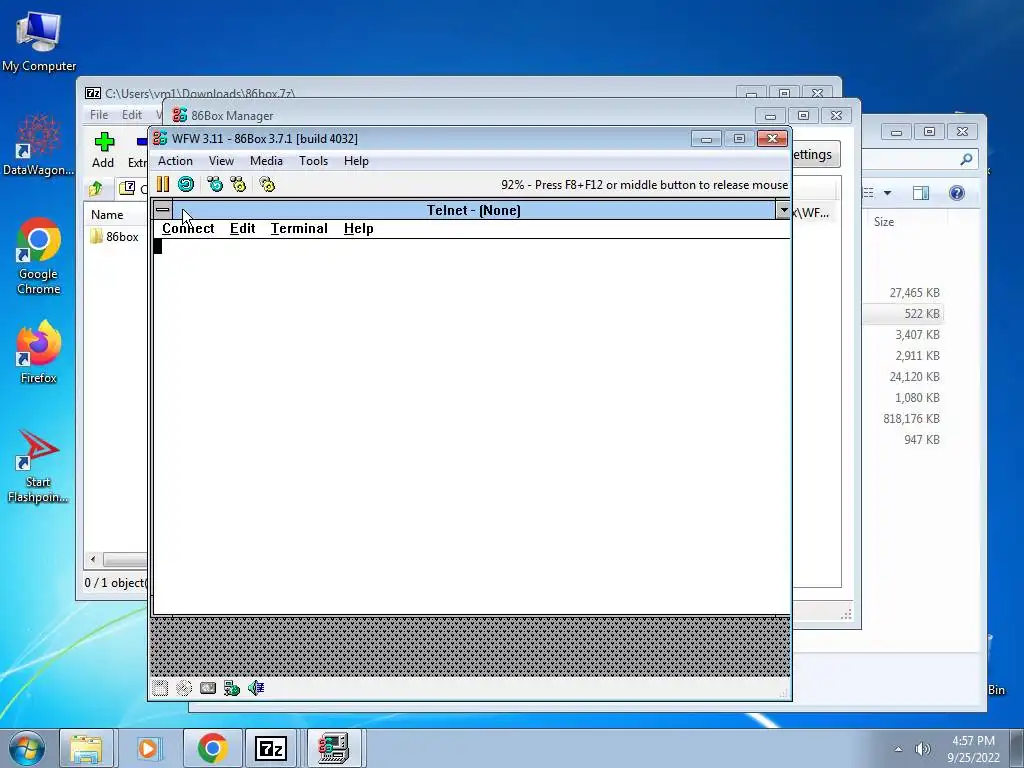The image size is (1024, 768).
Task: Click the Windows Start button
Action: coord(26,748)
